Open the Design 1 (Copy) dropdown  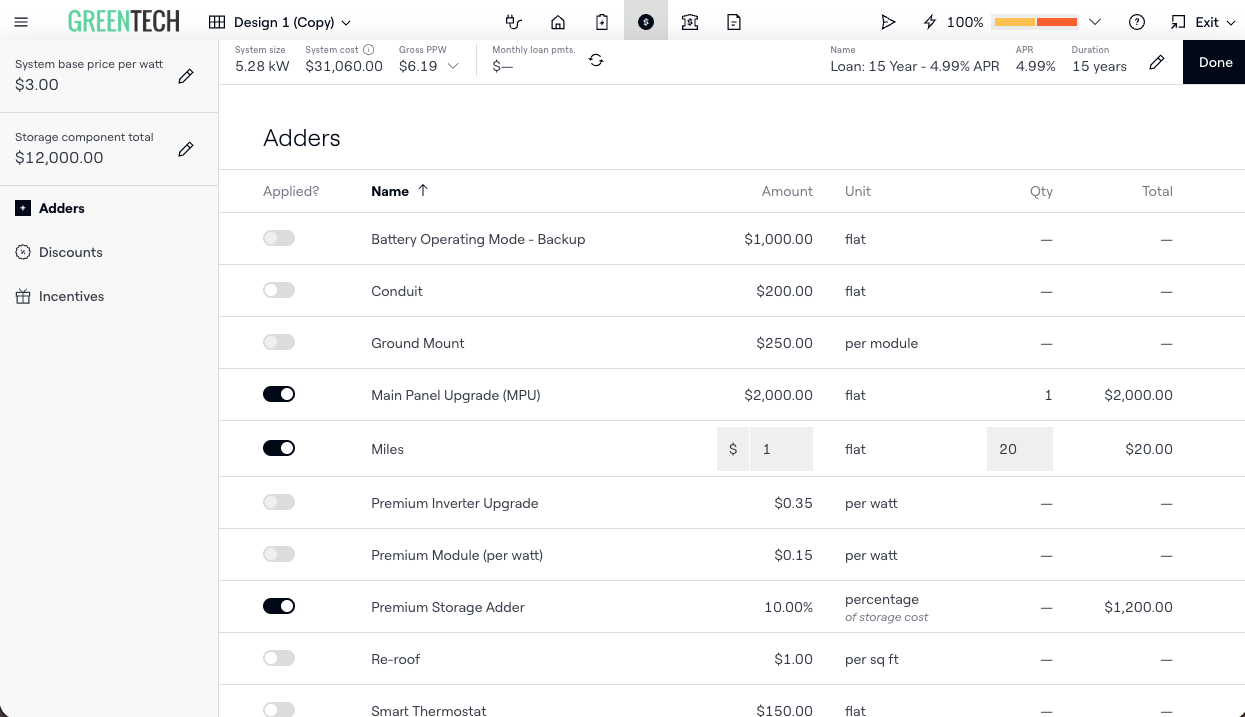pos(280,22)
